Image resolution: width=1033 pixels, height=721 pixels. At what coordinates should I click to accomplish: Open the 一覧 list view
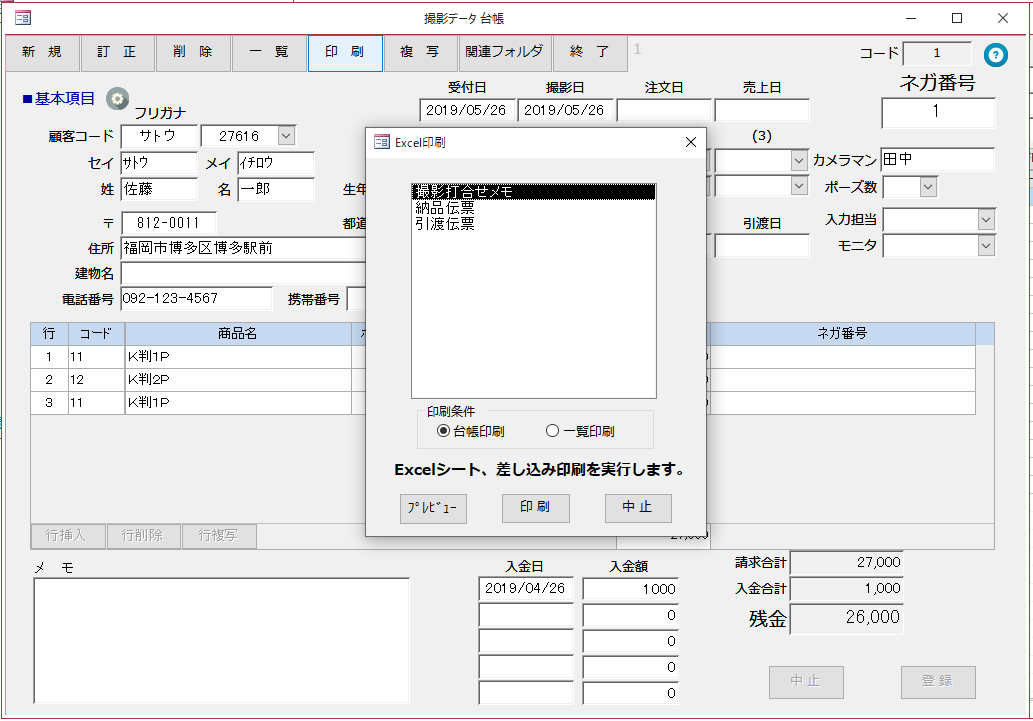(x=269, y=53)
